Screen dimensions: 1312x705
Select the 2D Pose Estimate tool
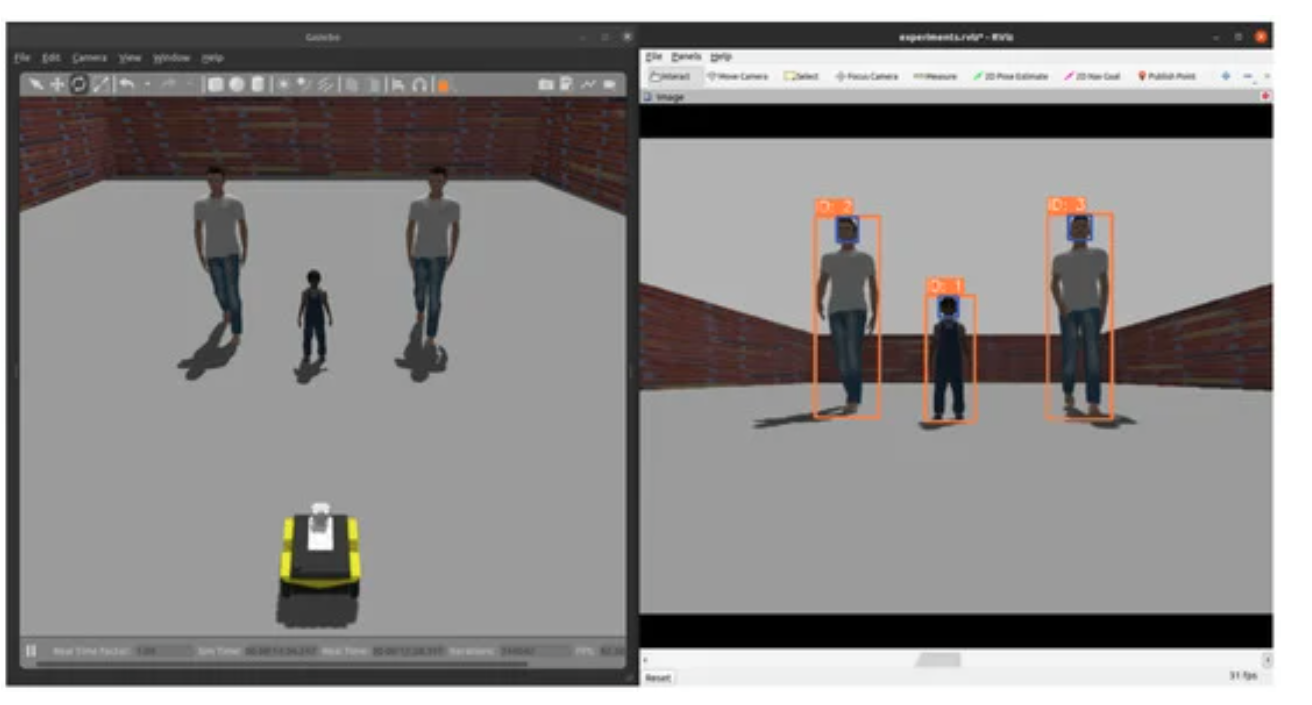tap(1011, 76)
